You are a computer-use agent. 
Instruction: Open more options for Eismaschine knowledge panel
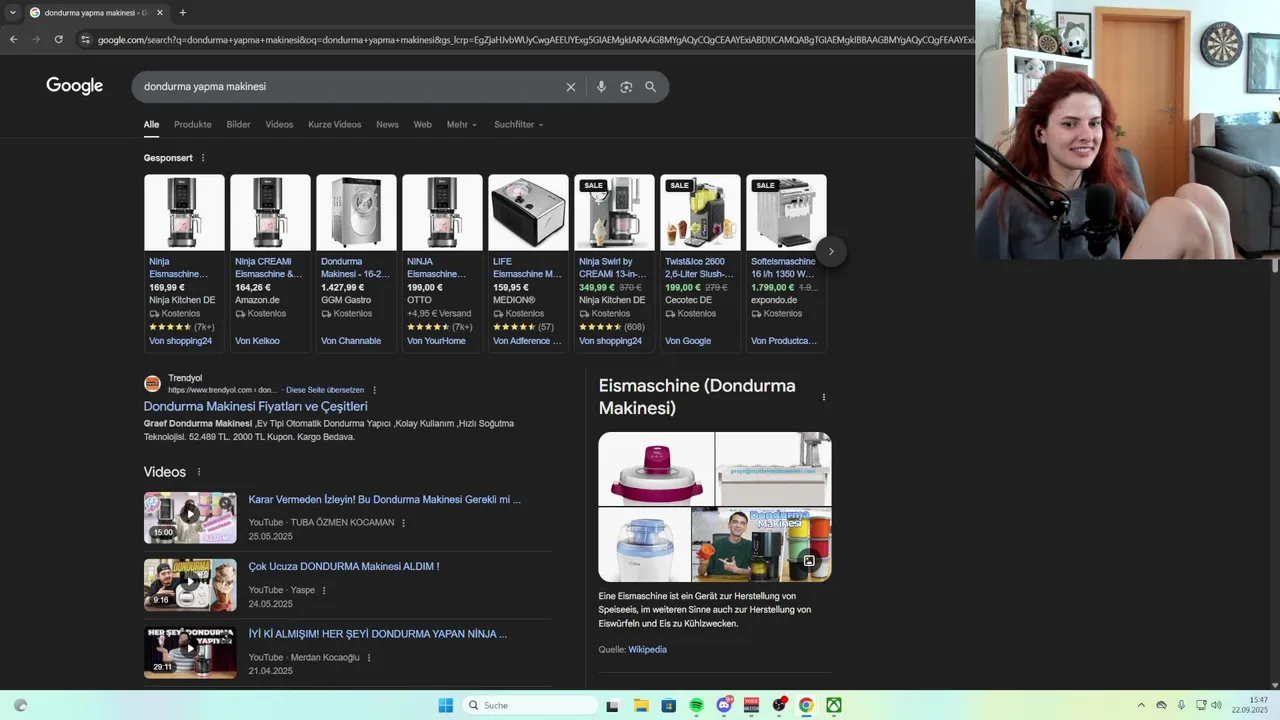[824, 397]
